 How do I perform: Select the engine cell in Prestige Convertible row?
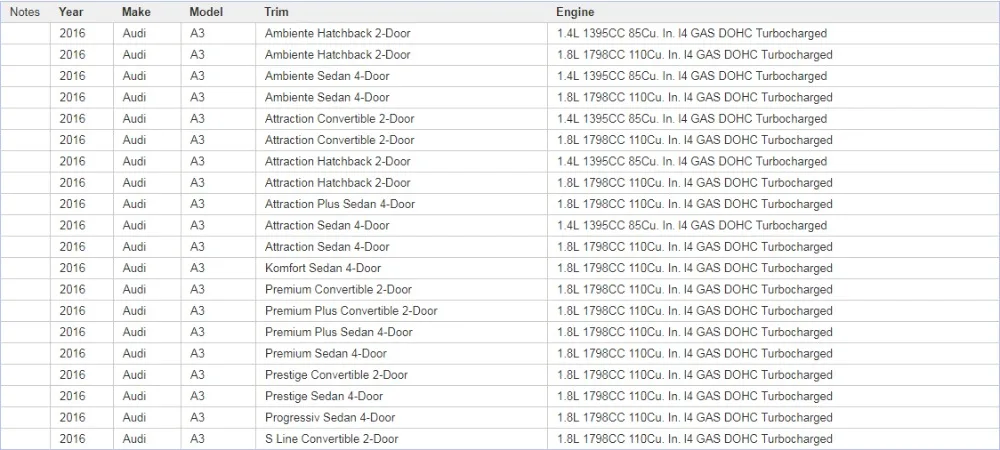click(x=773, y=375)
